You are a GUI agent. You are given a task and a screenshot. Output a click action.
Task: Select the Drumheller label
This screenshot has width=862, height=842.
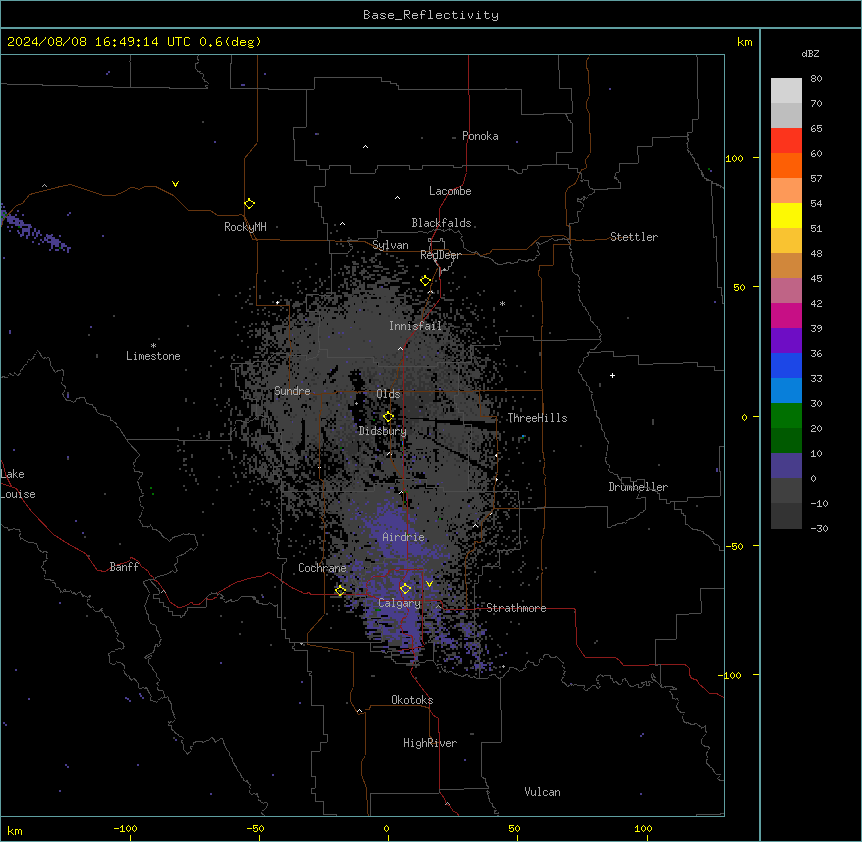pyautogui.click(x=638, y=487)
